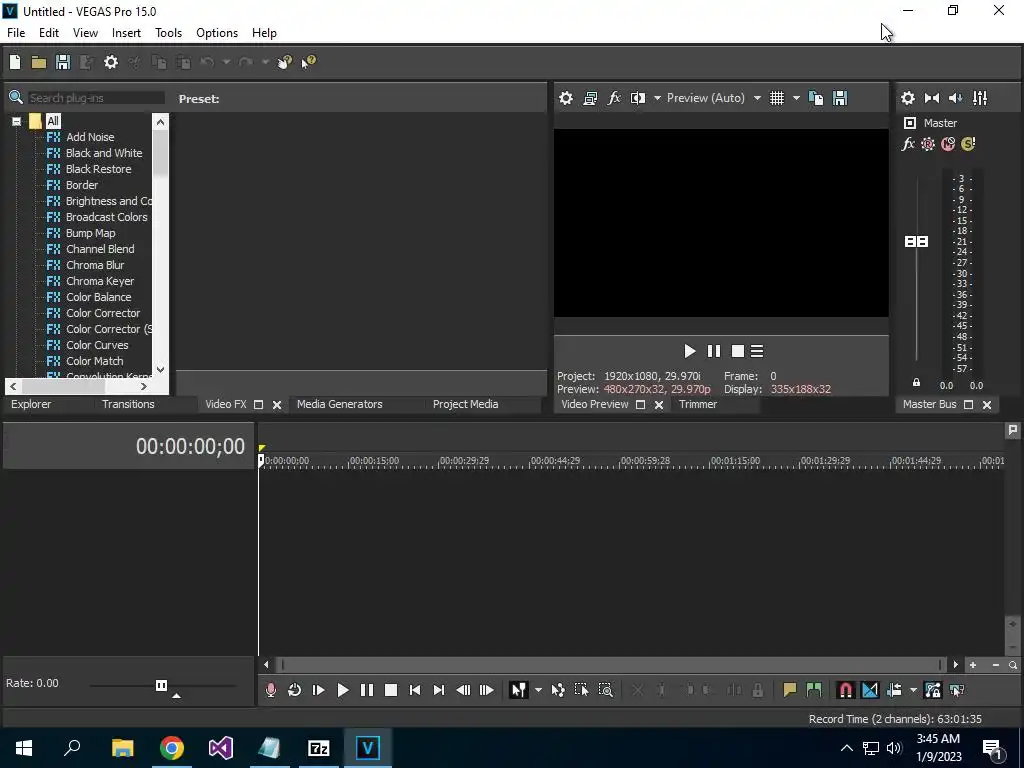Toggle Master fader channel lock icon
The height and width of the screenshot is (768, 1024).
click(916, 383)
